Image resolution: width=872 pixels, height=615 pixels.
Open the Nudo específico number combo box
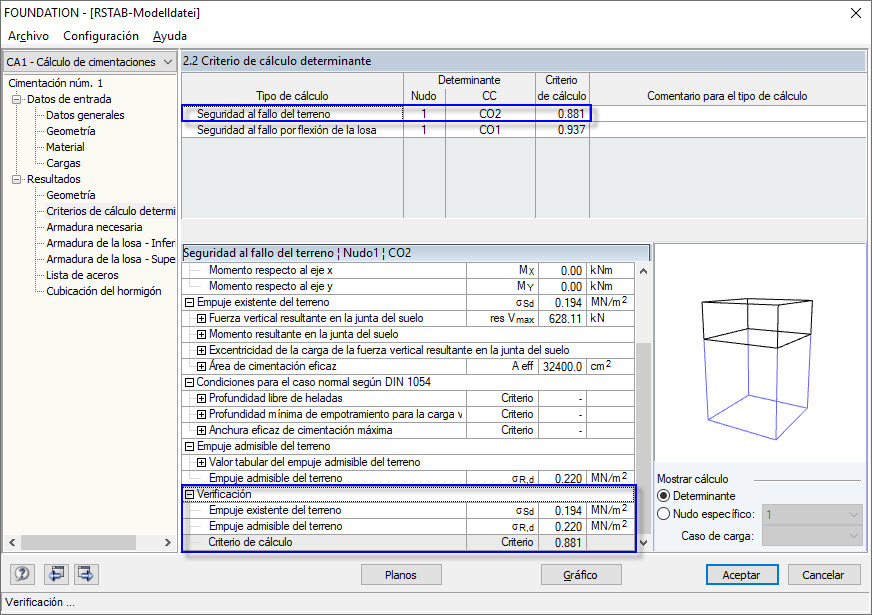[812, 514]
